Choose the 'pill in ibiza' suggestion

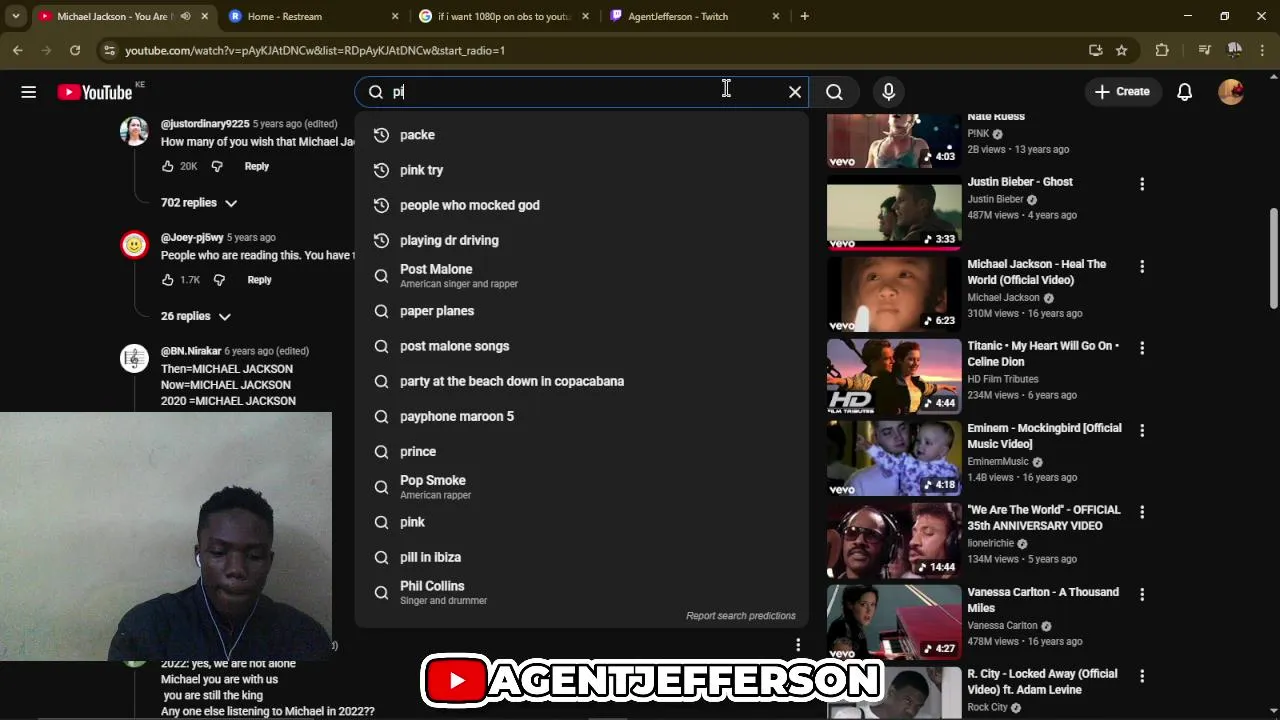(580, 557)
